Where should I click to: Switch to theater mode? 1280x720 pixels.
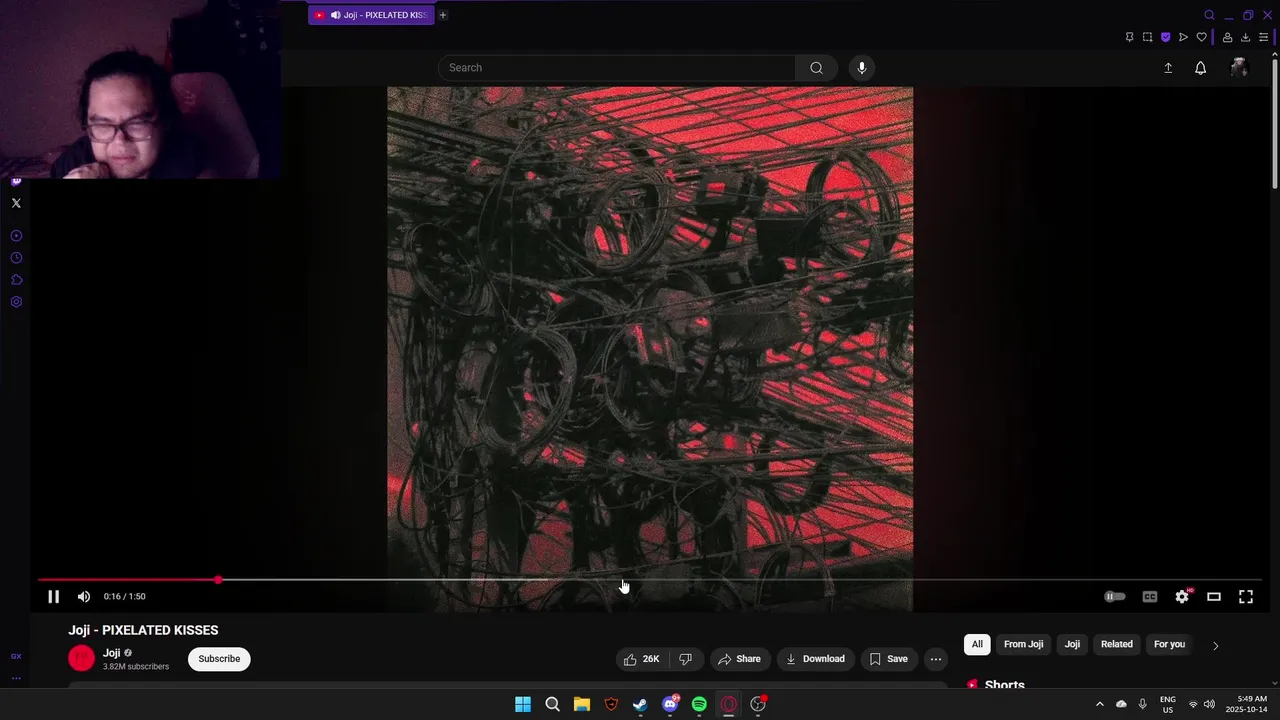coord(1214,596)
